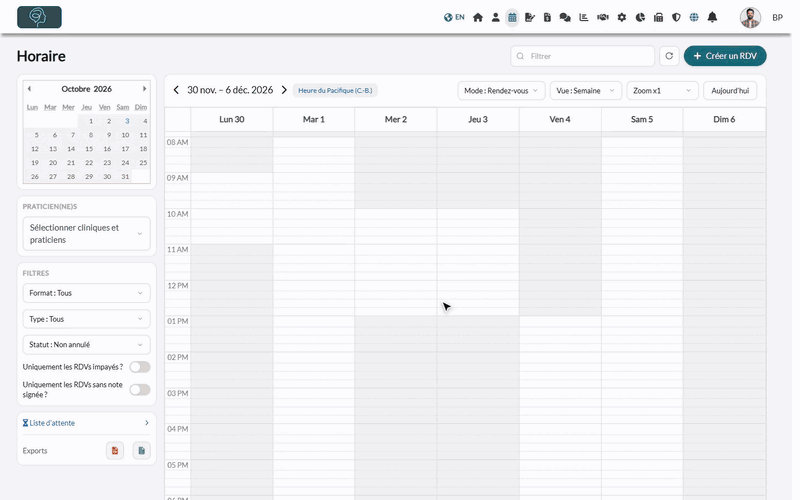
Task: Toggle Uniquement les RDVs sans note signée switch
Action: (140, 390)
